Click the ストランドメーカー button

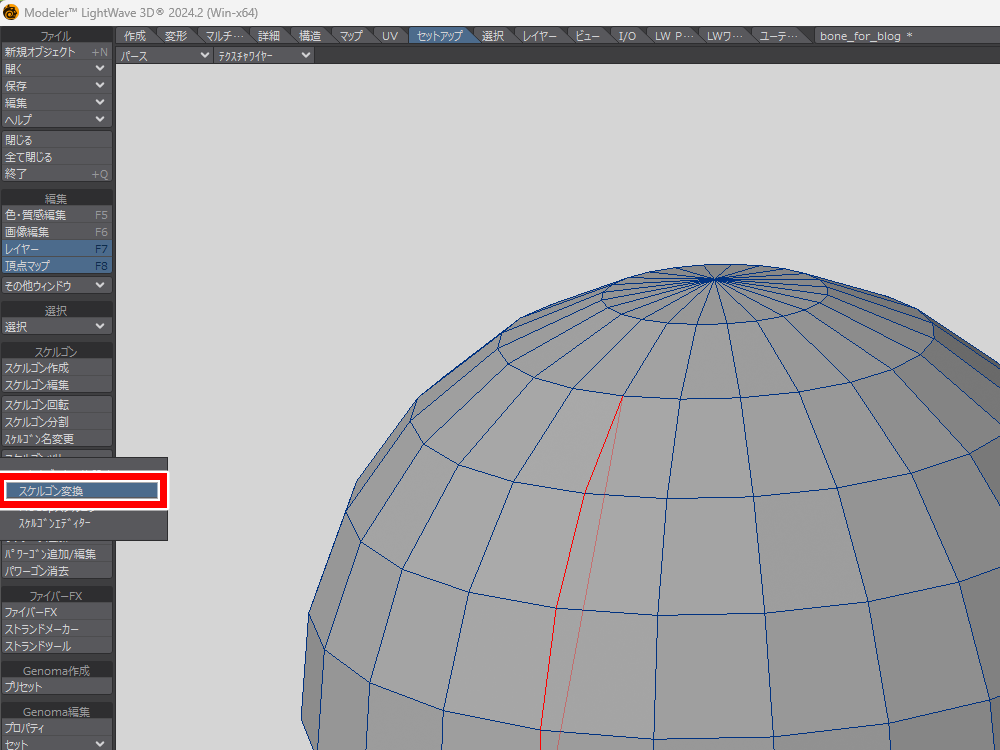(56, 629)
